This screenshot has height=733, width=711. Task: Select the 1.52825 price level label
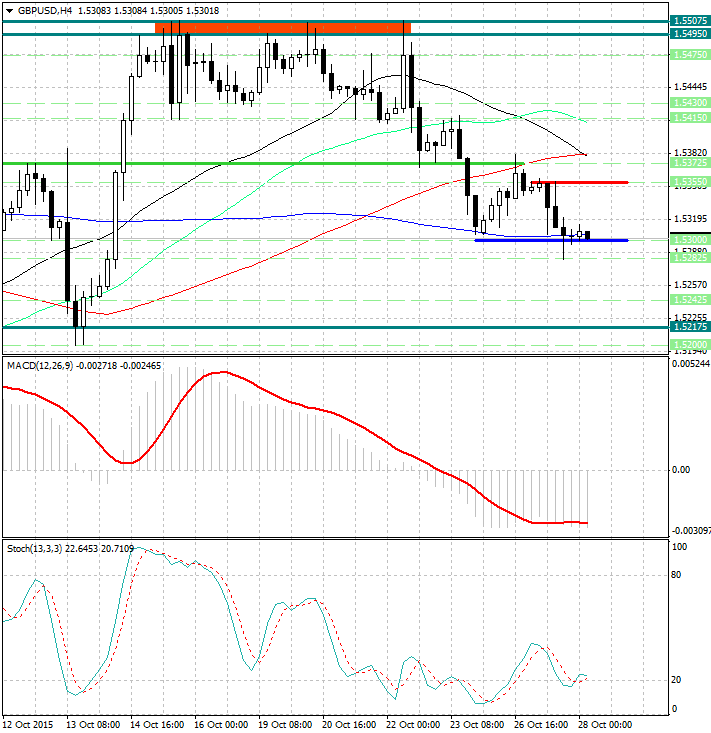pos(690,258)
